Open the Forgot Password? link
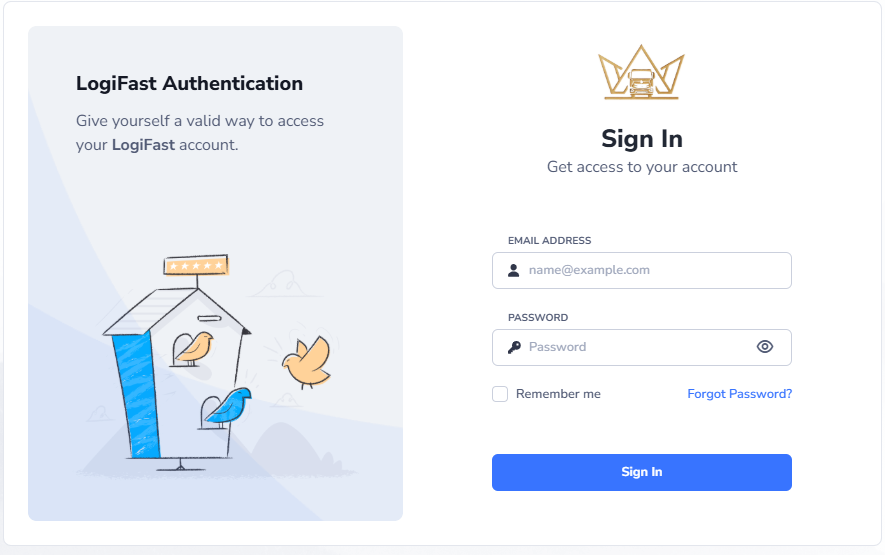 (x=739, y=394)
